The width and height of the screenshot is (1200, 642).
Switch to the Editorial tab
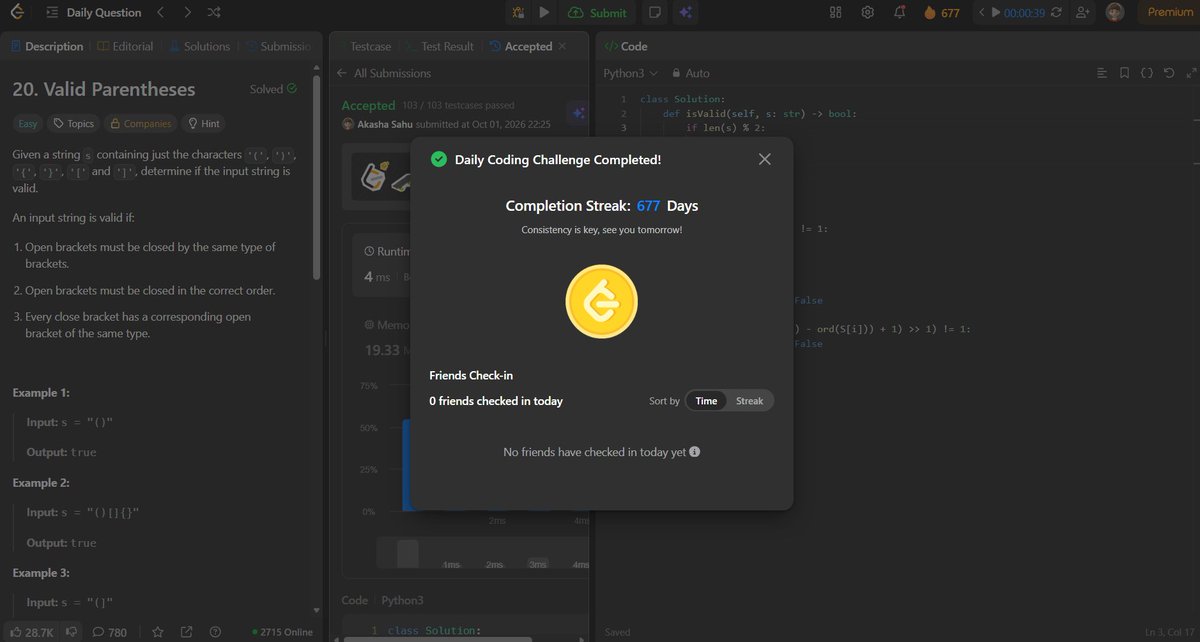click(x=126, y=46)
